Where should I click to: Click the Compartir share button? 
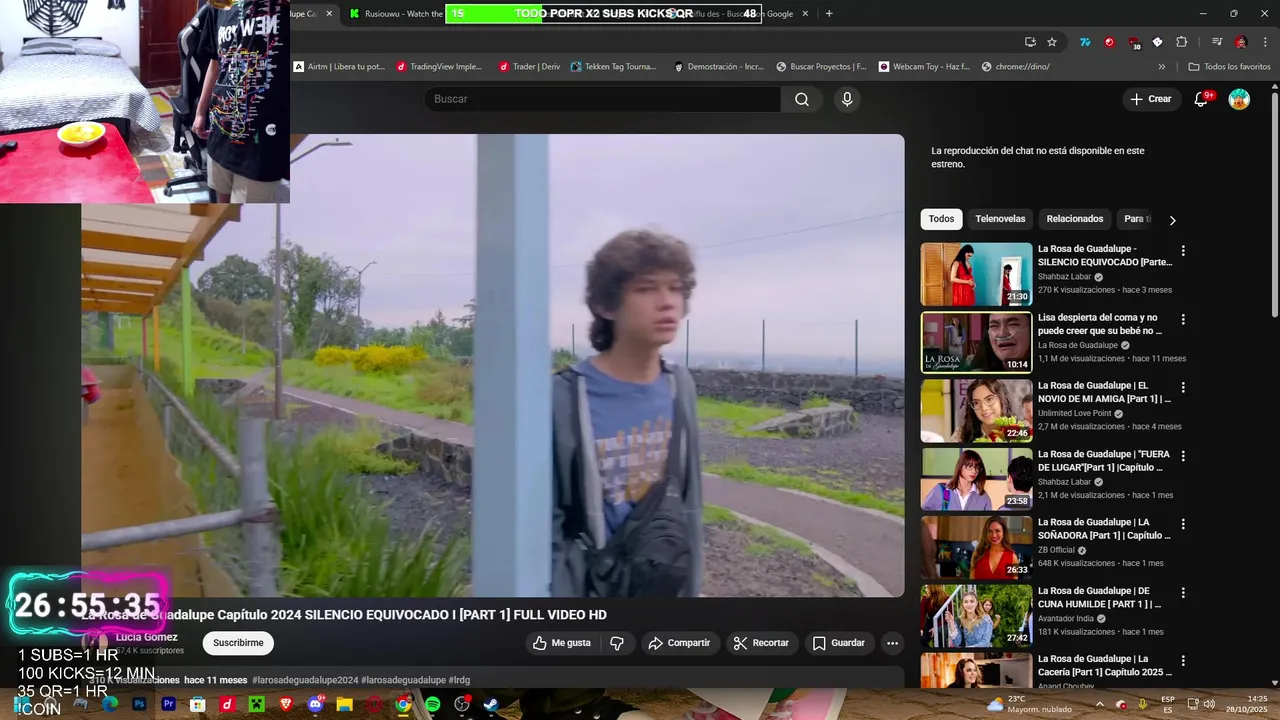(x=679, y=643)
